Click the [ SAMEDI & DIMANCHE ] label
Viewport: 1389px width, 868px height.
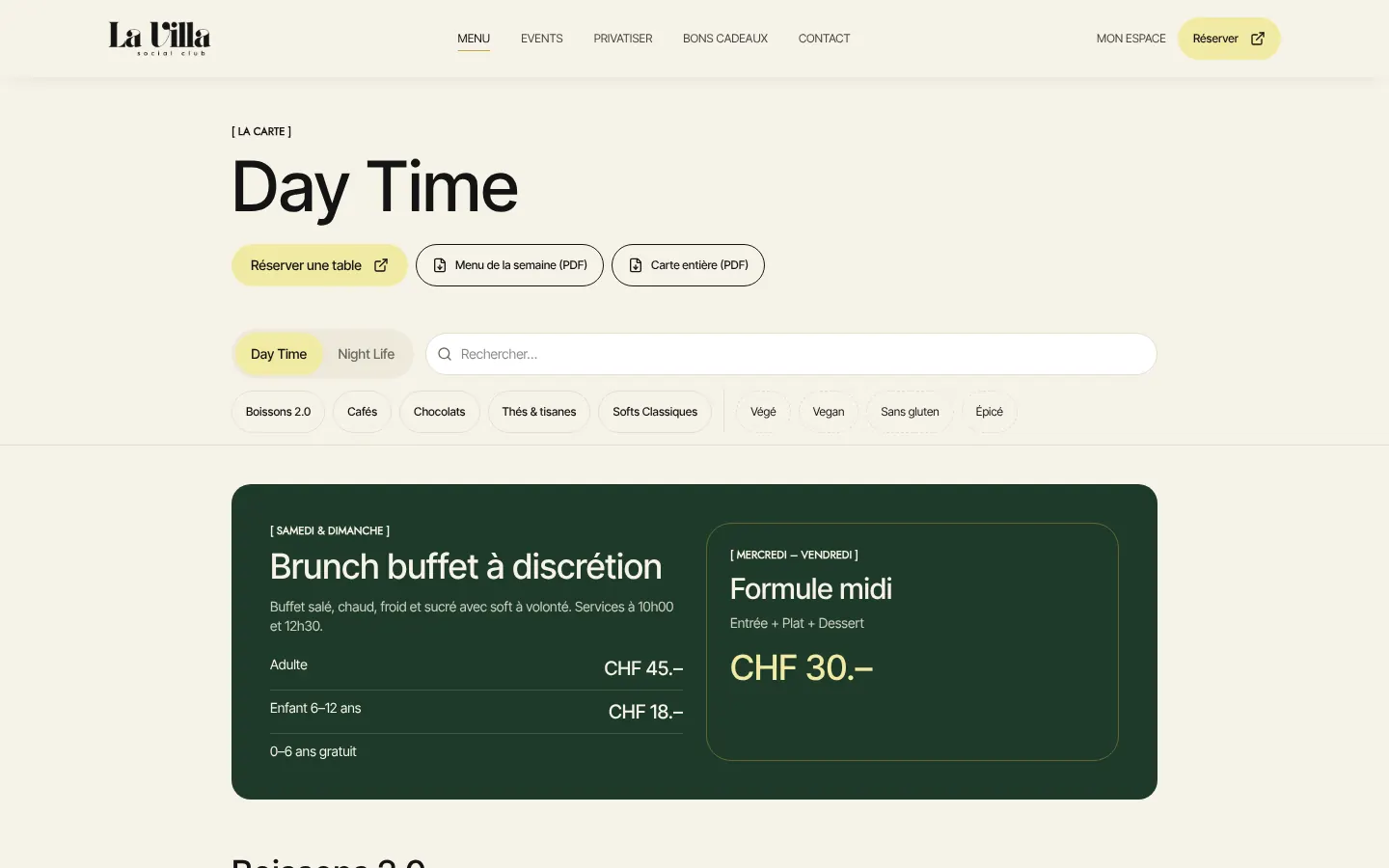[x=330, y=530]
